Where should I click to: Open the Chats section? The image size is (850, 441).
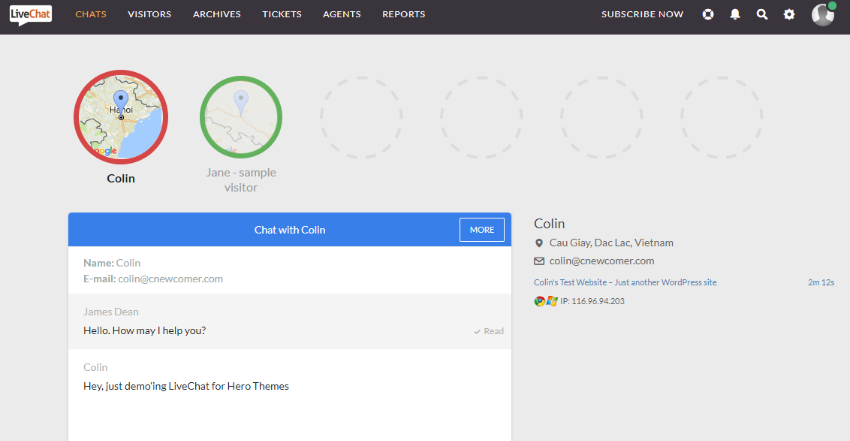pyautogui.click(x=91, y=14)
